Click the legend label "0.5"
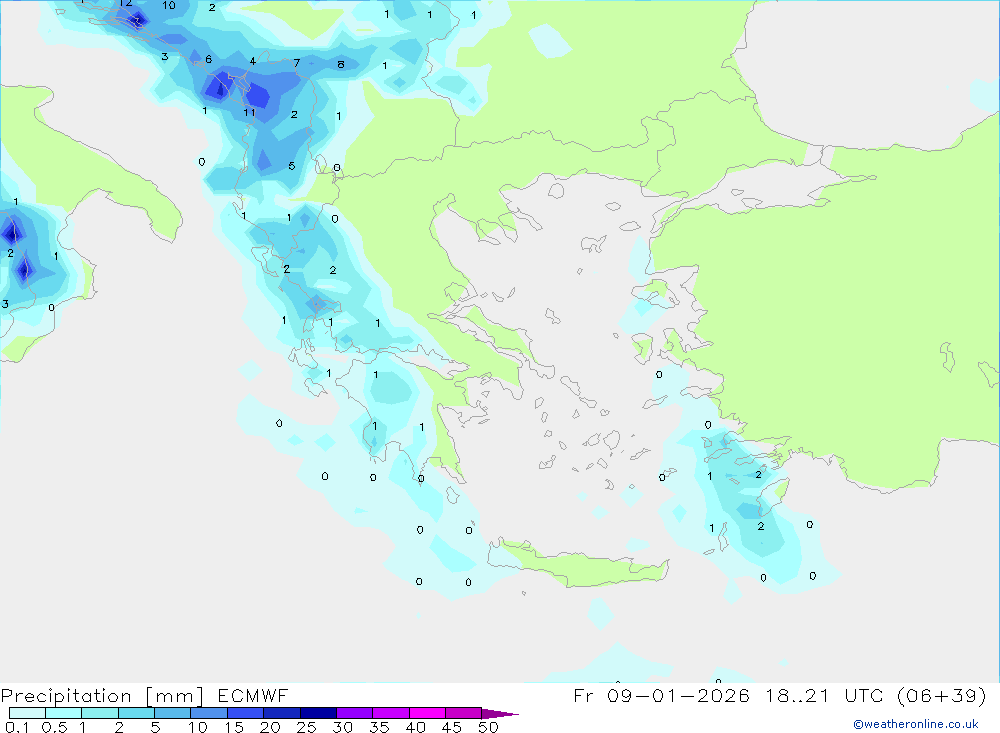This screenshot has height=733, width=1000. 54,727
